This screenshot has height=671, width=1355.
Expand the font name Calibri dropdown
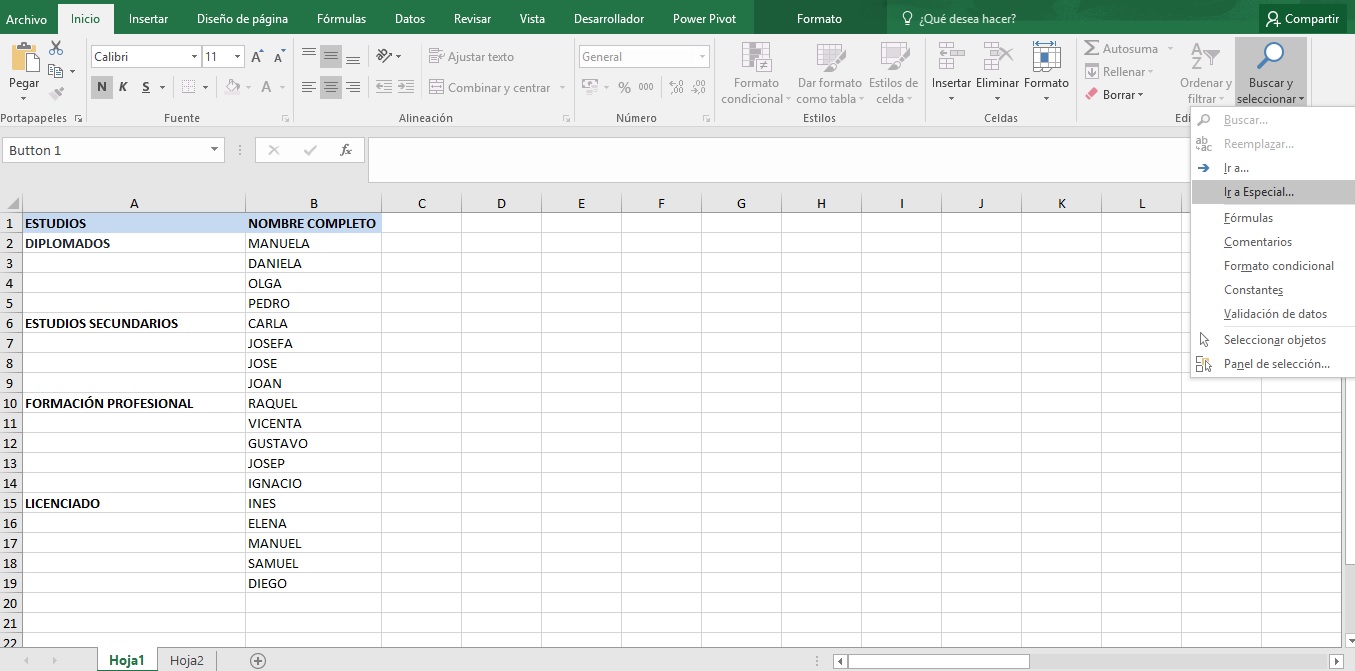pos(194,57)
